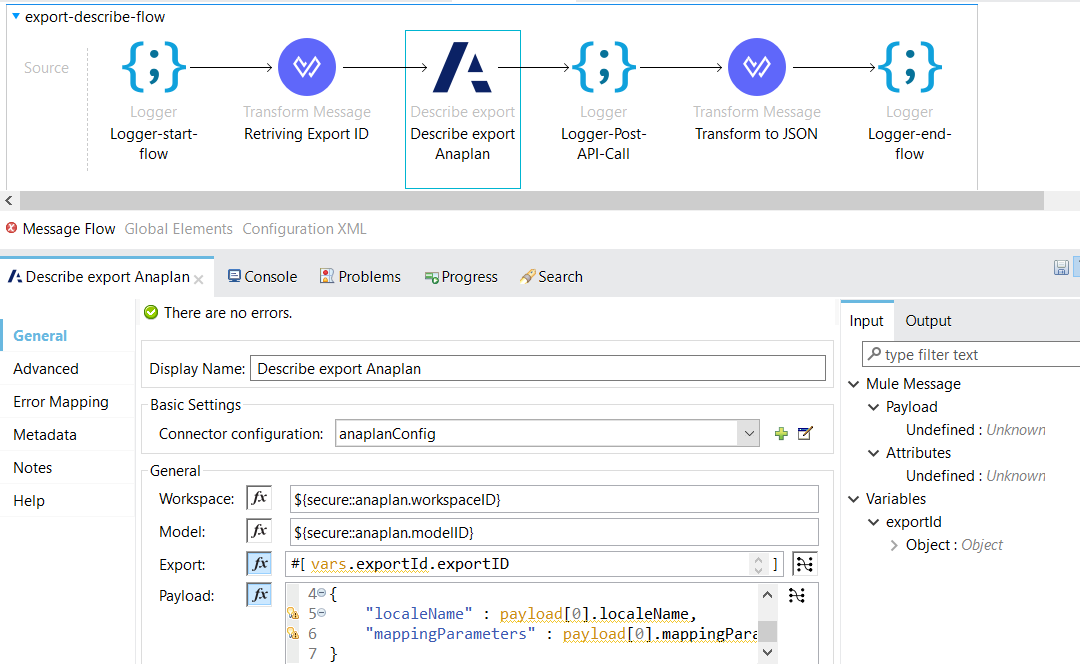Screen dimensions: 1080x664
Task: Click the warning marker on code line 5
Action: (x=293, y=614)
